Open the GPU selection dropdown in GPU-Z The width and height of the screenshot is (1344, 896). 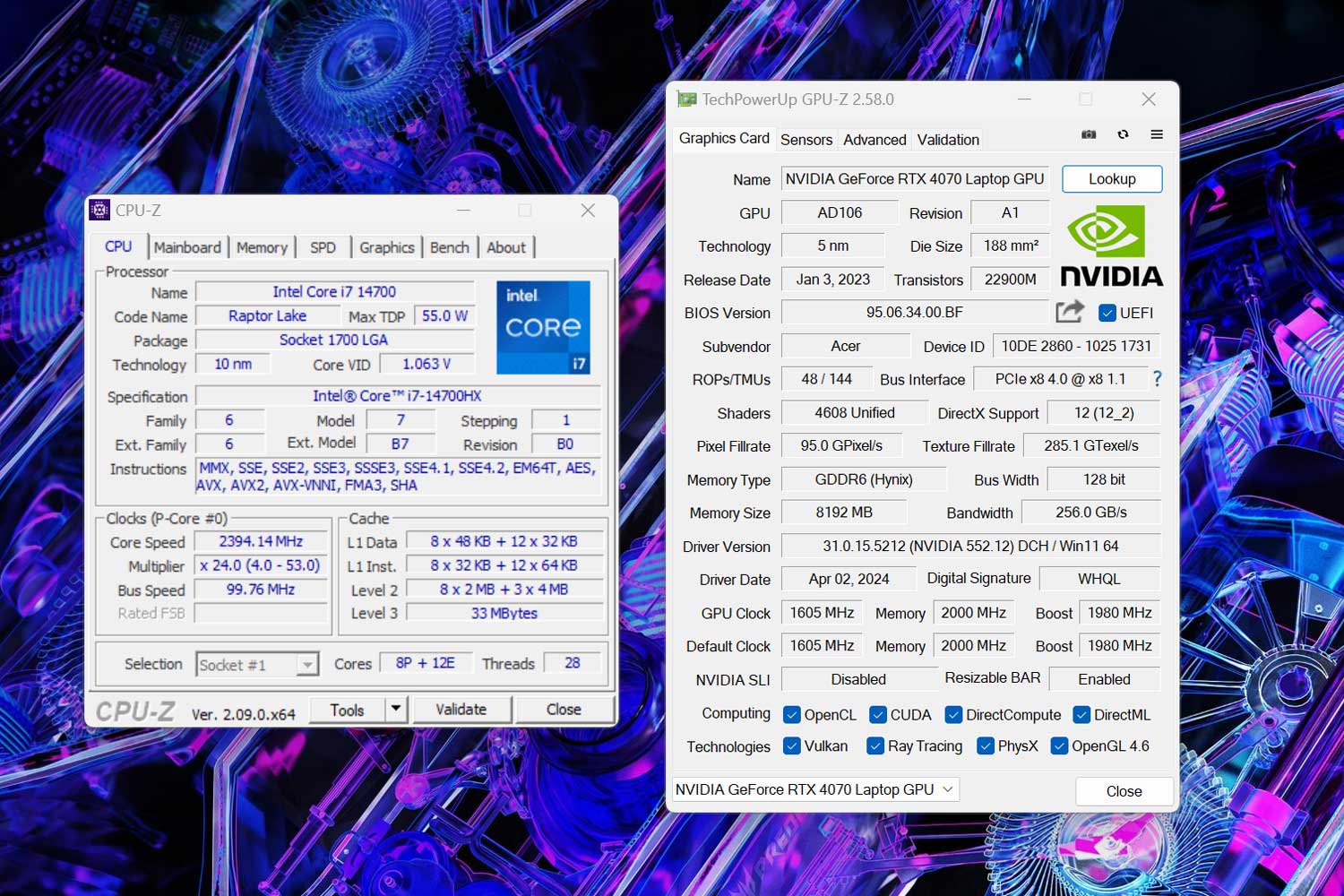coord(815,789)
